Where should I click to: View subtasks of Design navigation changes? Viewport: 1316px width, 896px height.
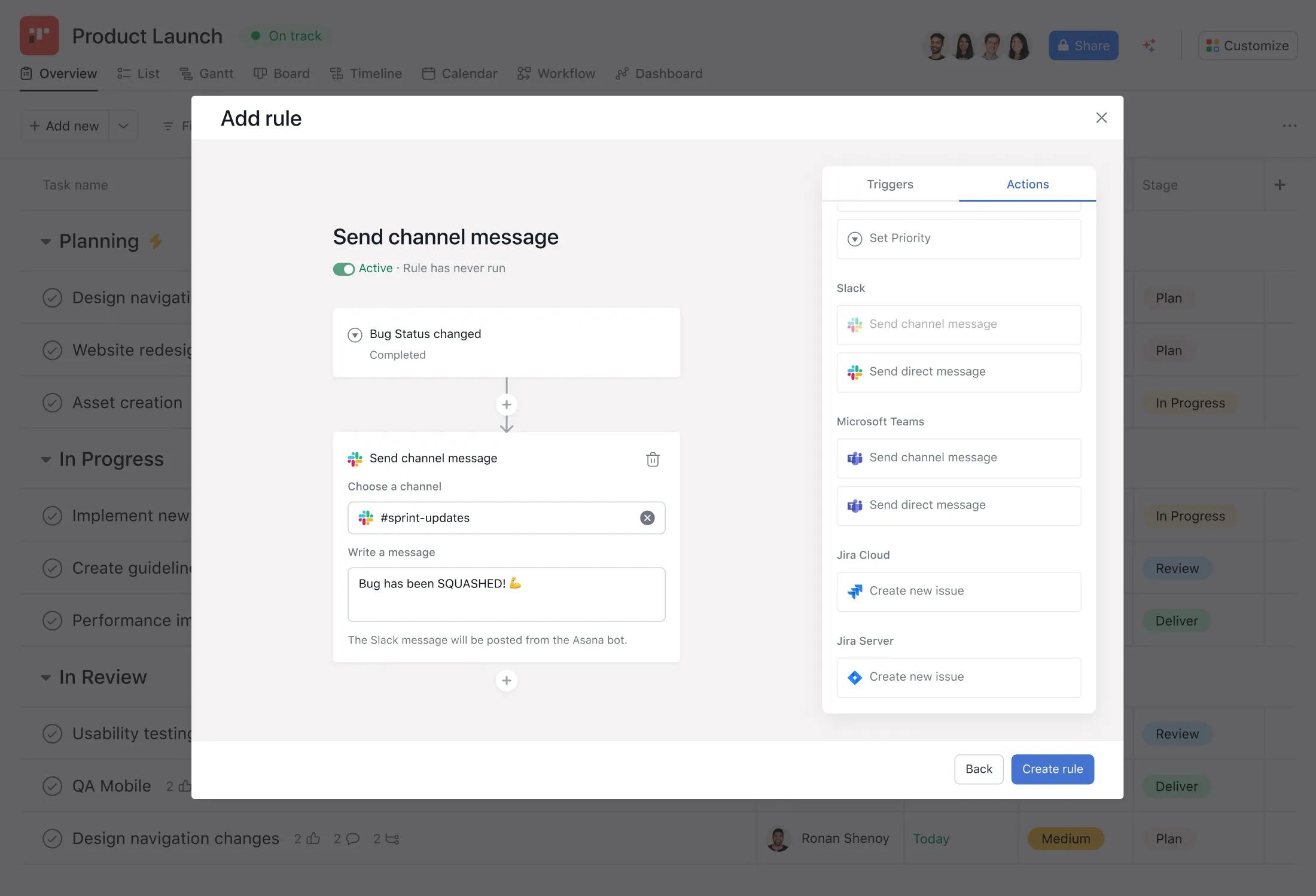coord(392,839)
